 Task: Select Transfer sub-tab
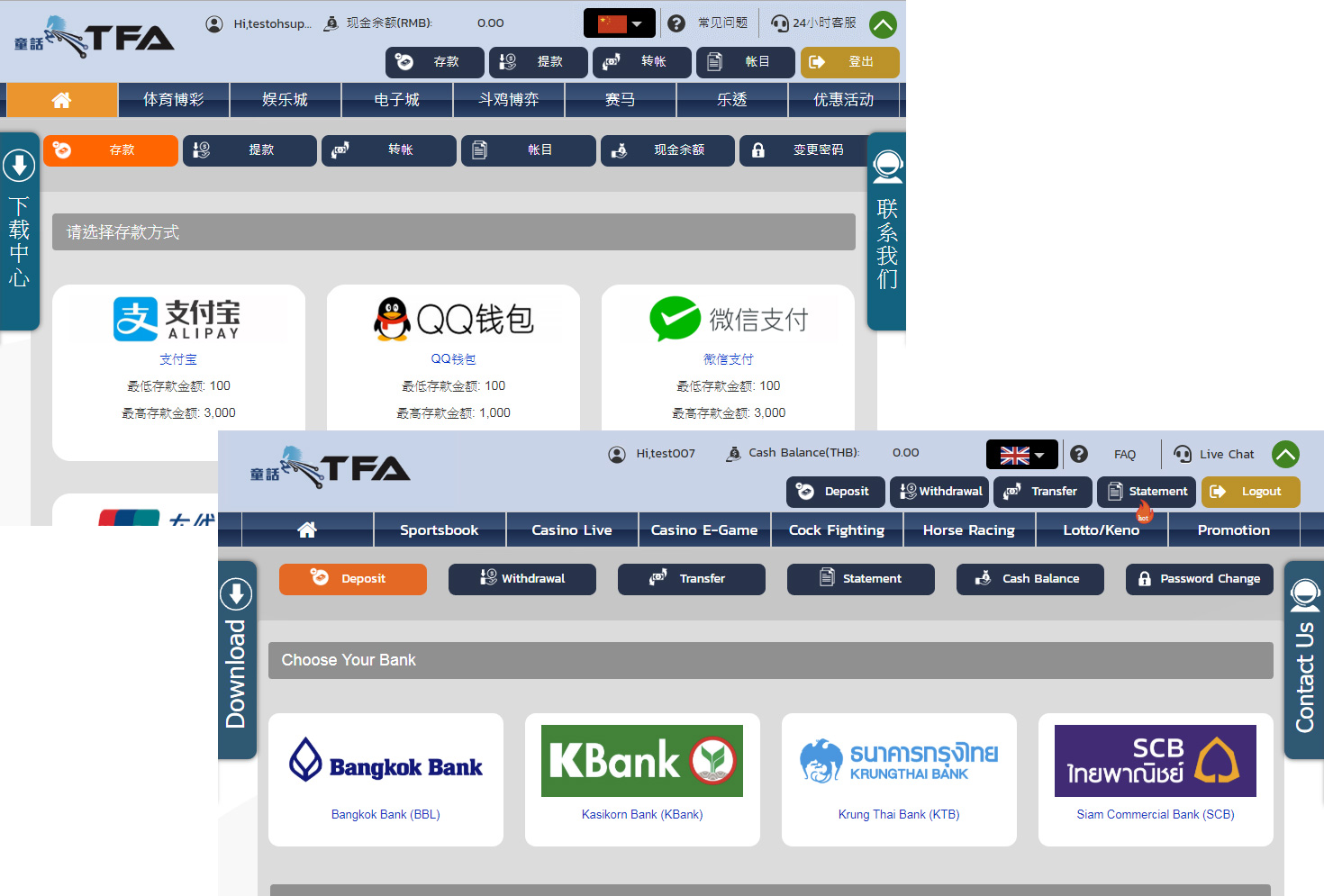point(692,579)
